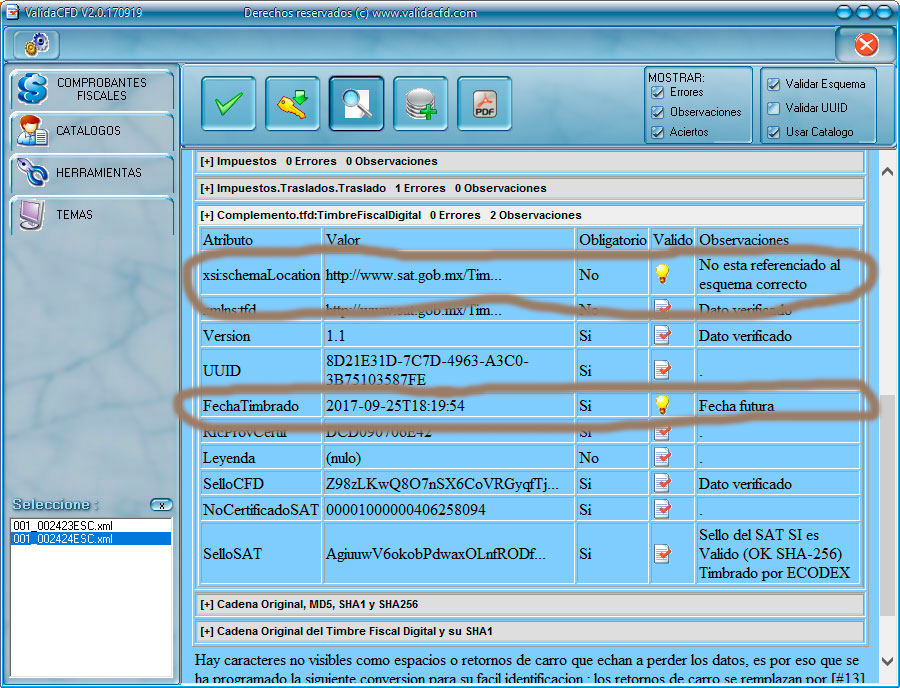Select file 001_002424ESC.xml
The image size is (900, 688).
(91, 539)
